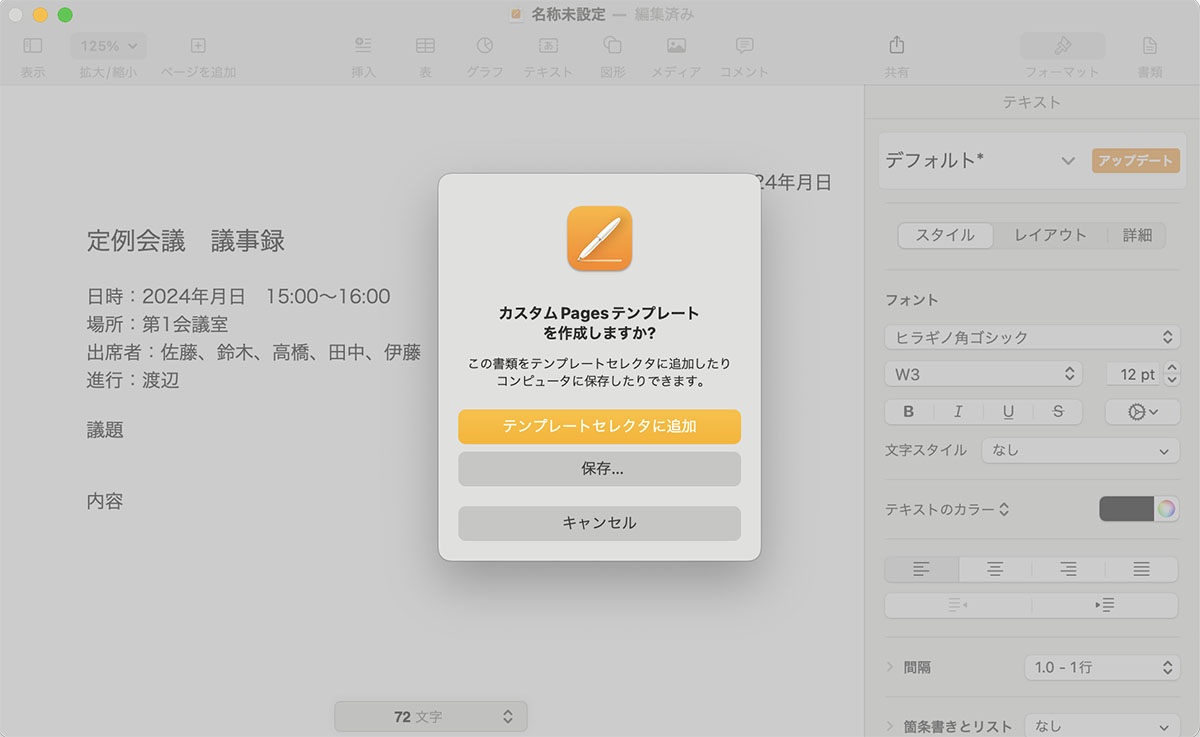
Task: Click the document icon in title bar
Action: 516,14
